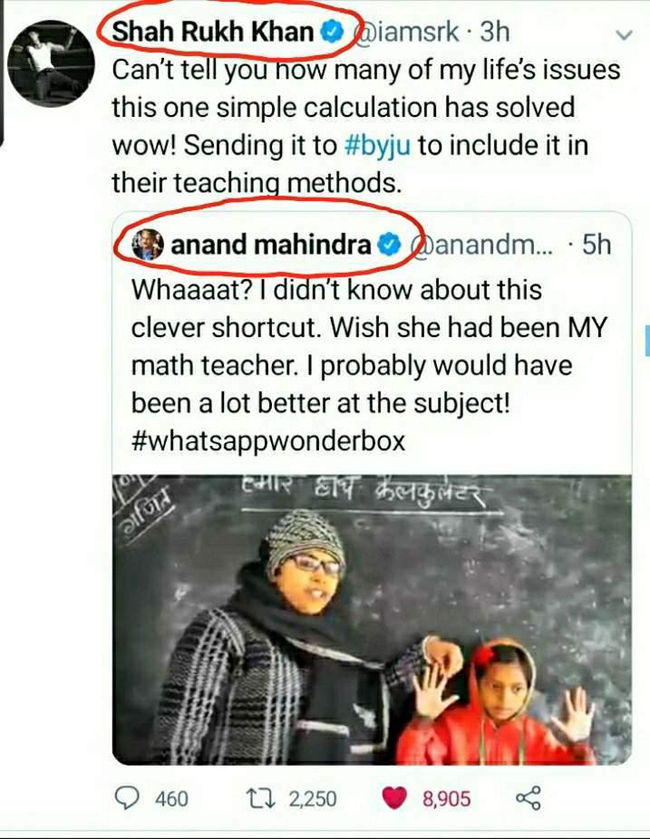650x839 pixels.
Task: Open the reply comment icon
Action: pos(127,798)
